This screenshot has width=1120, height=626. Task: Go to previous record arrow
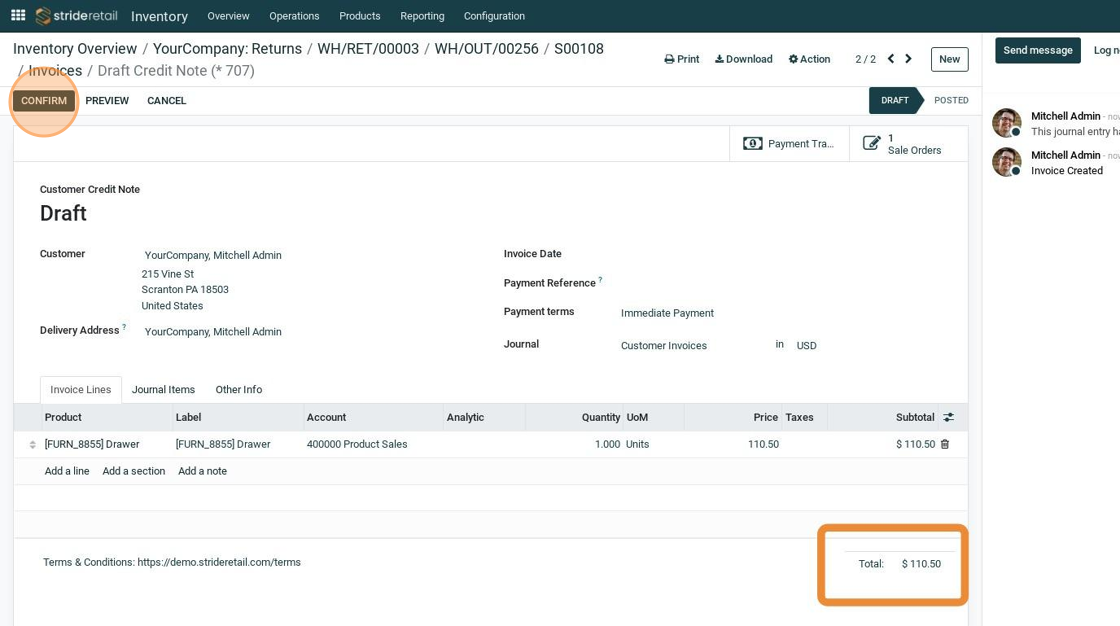(891, 59)
